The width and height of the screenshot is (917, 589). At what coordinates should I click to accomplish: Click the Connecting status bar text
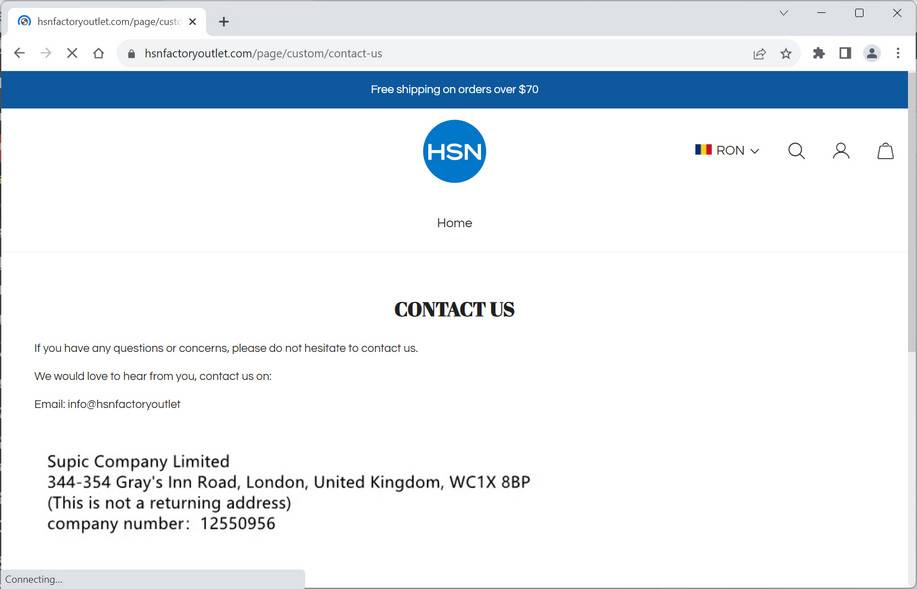point(33,579)
